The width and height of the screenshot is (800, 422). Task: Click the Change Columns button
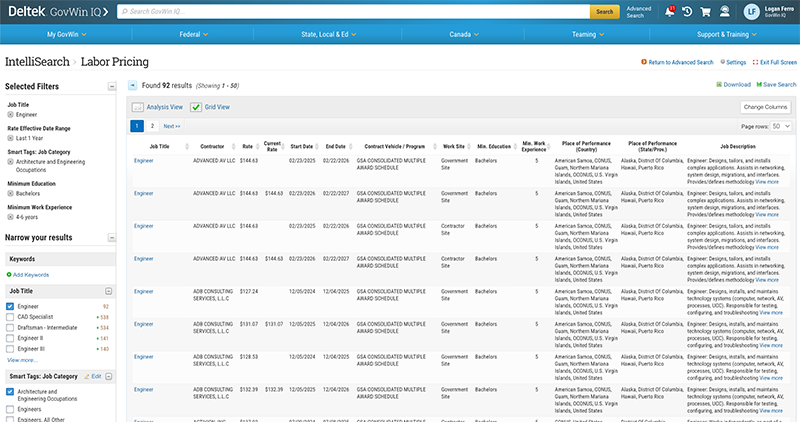[x=765, y=106]
